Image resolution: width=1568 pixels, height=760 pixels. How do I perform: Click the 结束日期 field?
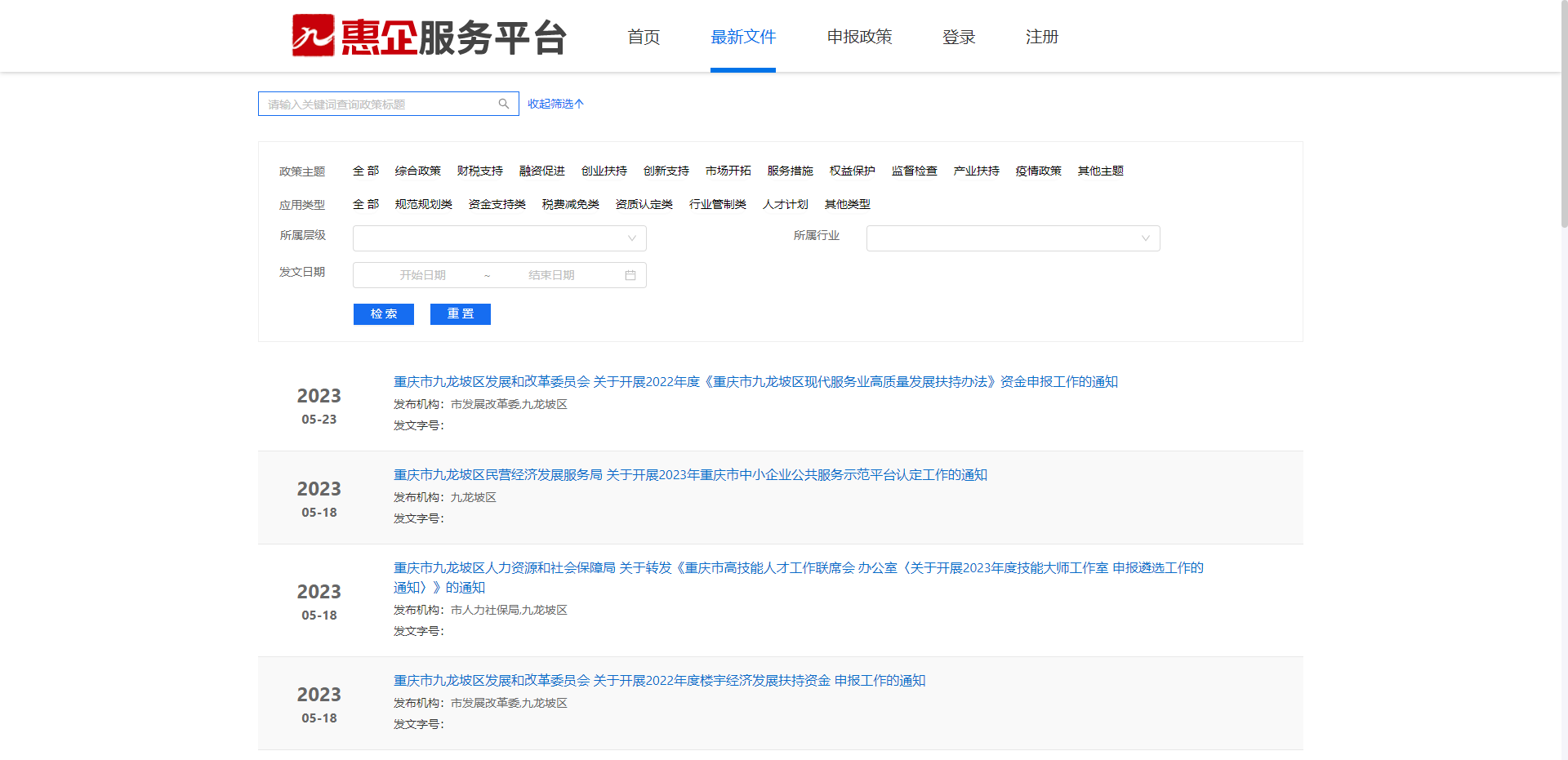[x=551, y=275]
